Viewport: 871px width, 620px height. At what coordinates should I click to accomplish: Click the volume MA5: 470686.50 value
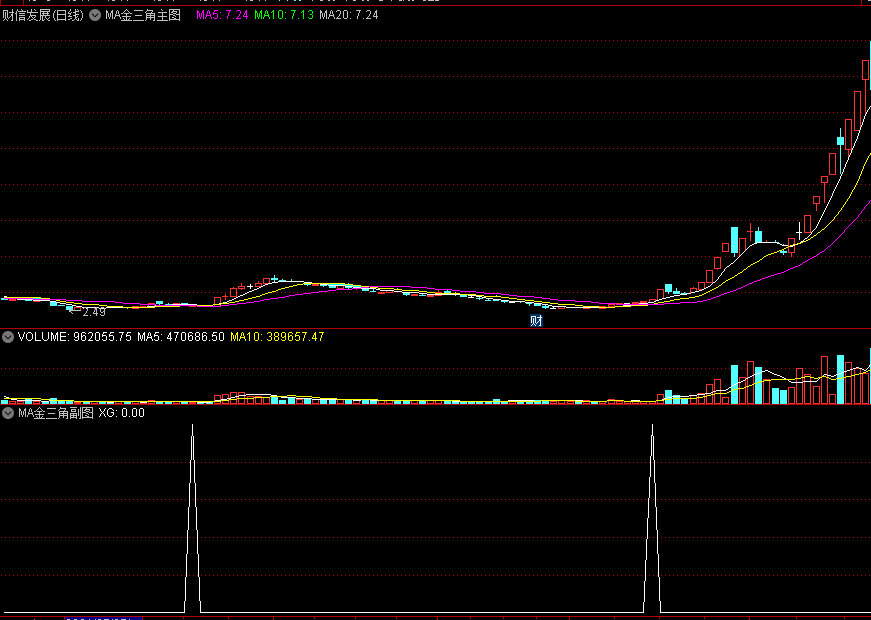[181, 337]
